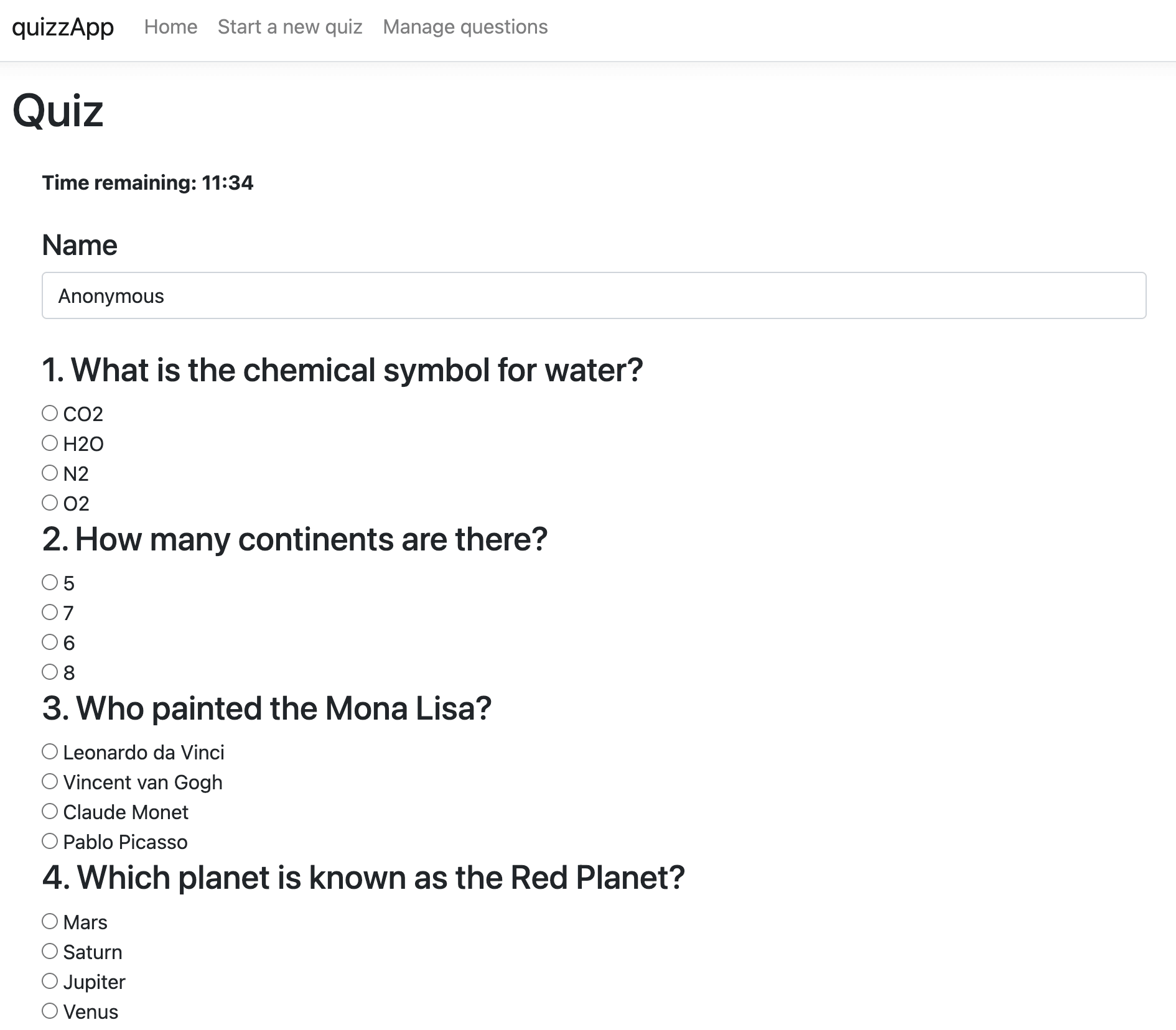Viewport: 1176px width, 1030px height.
Task: Focus the Name input field
Action: click(594, 295)
